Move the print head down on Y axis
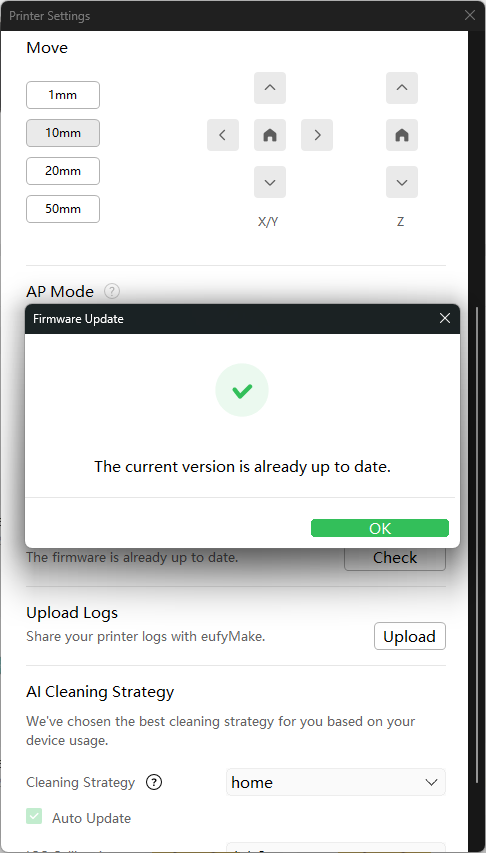Viewport: 486px width, 853px height. (x=270, y=182)
